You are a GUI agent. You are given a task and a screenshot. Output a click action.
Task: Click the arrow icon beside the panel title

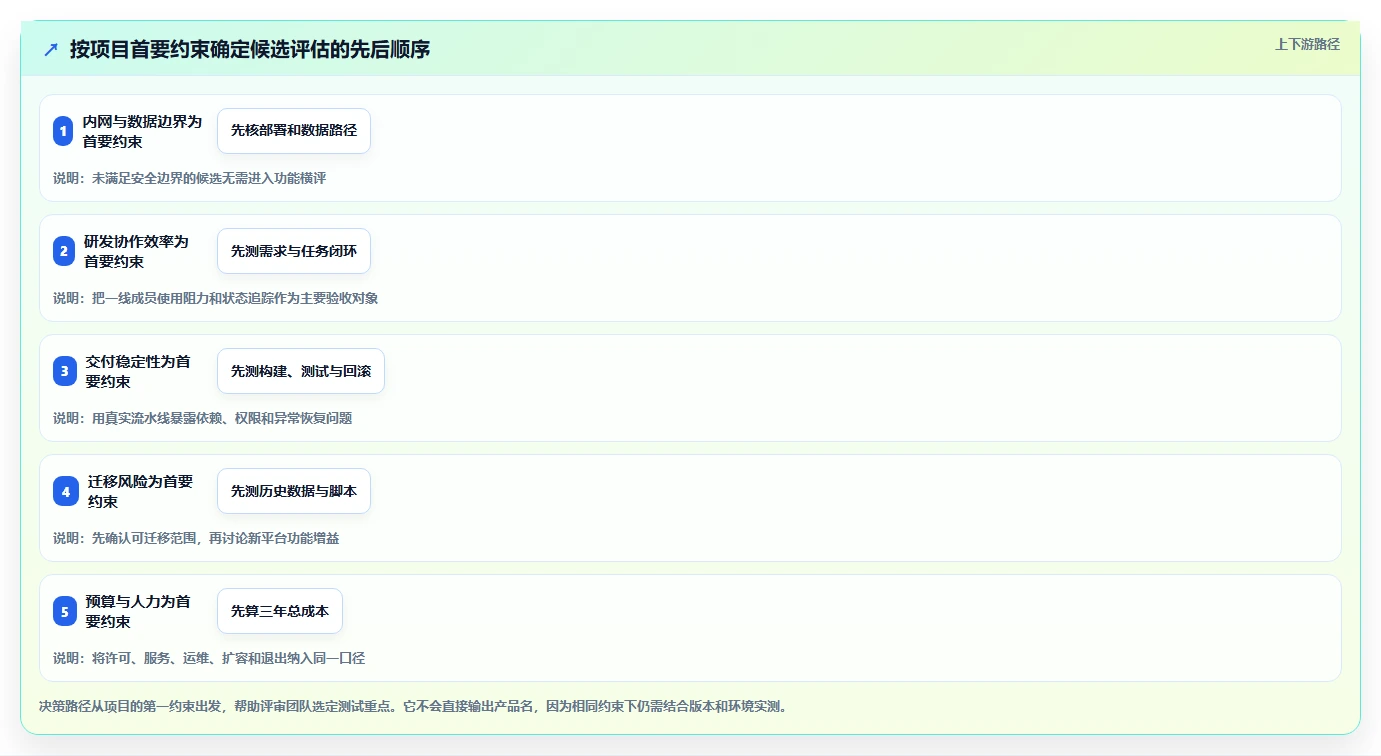(51, 49)
